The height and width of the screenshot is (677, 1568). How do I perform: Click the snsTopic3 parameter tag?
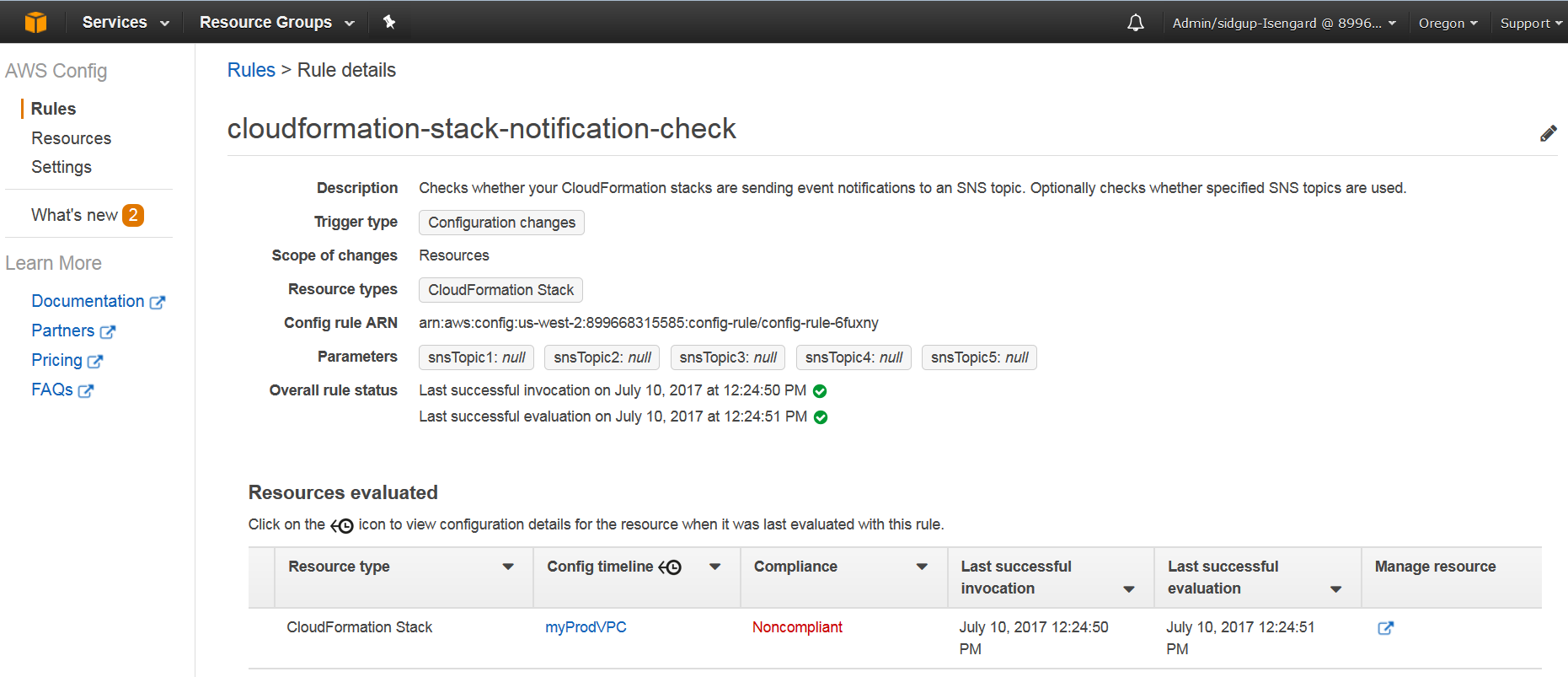pos(728,357)
